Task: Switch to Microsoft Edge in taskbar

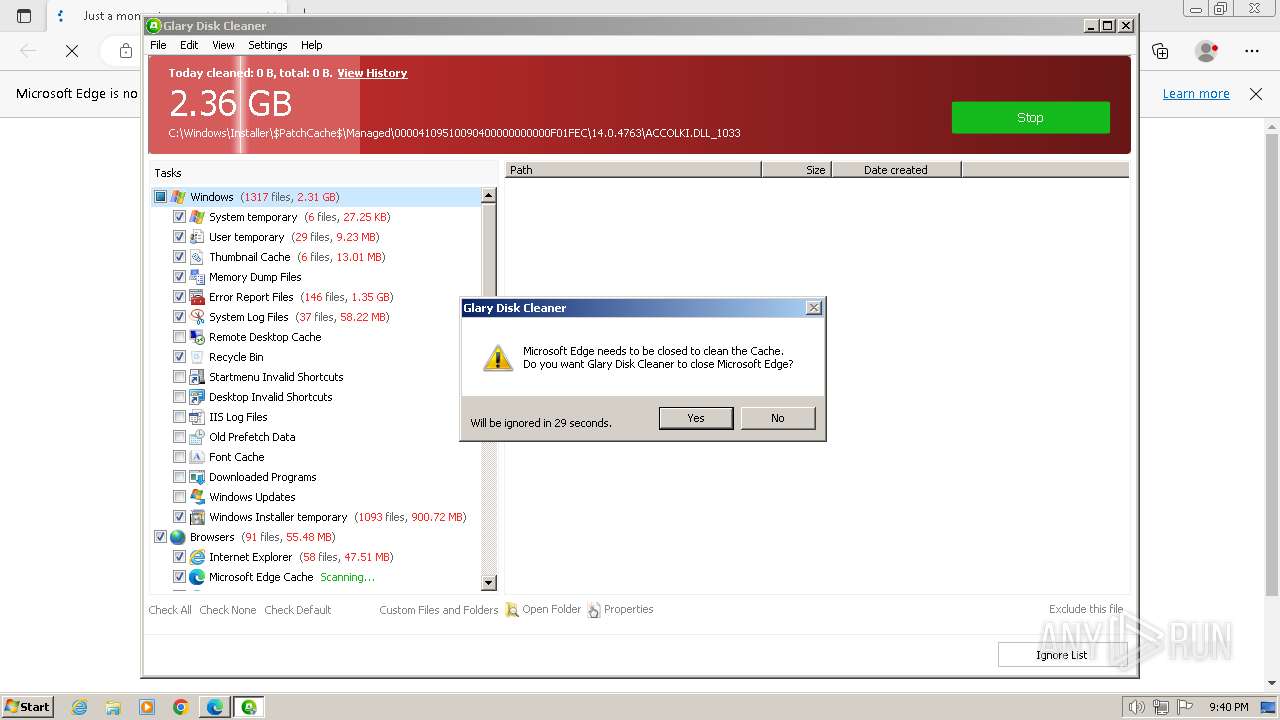Action: [x=215, y=707]
